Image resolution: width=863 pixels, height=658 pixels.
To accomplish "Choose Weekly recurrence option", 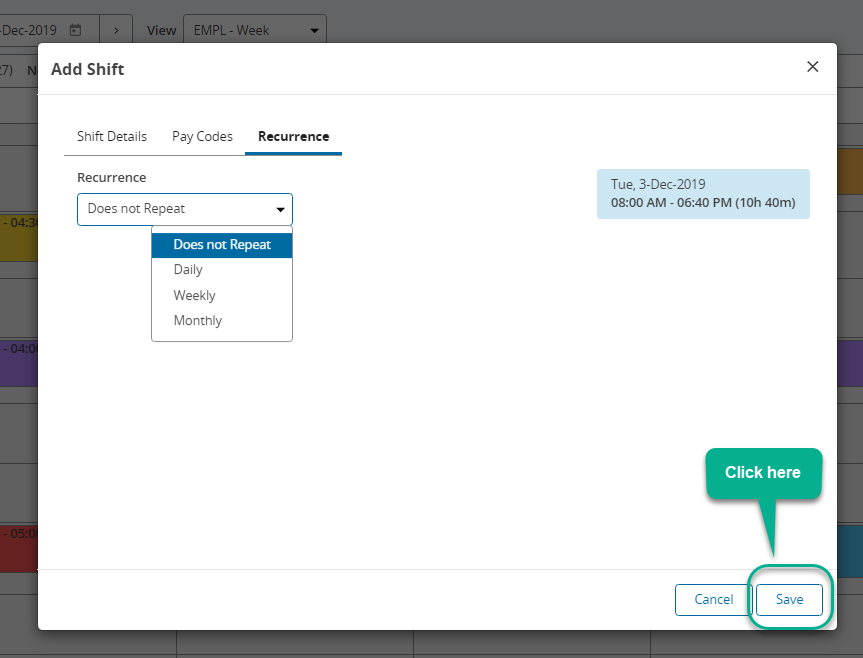I will [222, 295].
